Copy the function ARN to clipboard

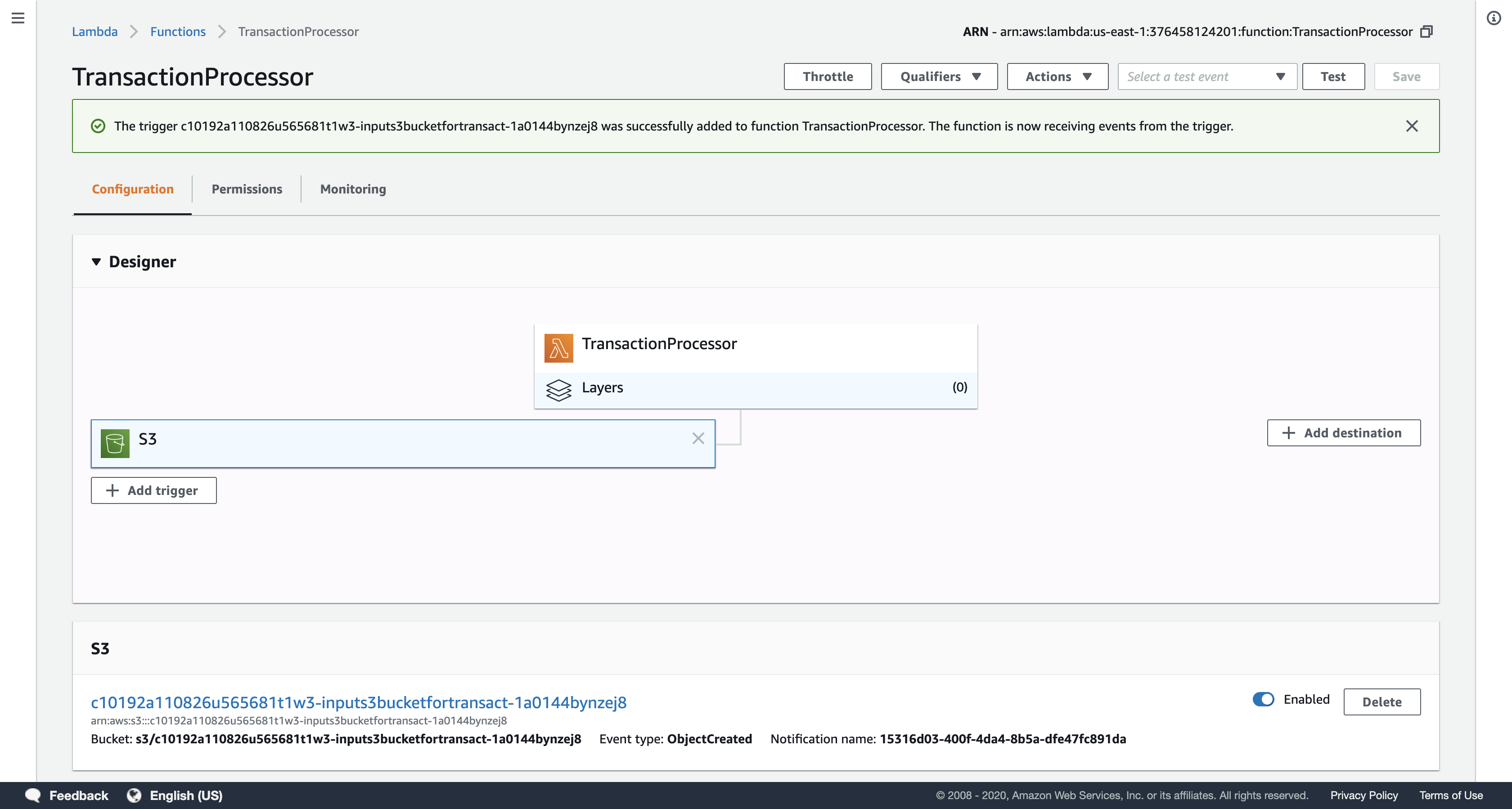coord(1427,31)
